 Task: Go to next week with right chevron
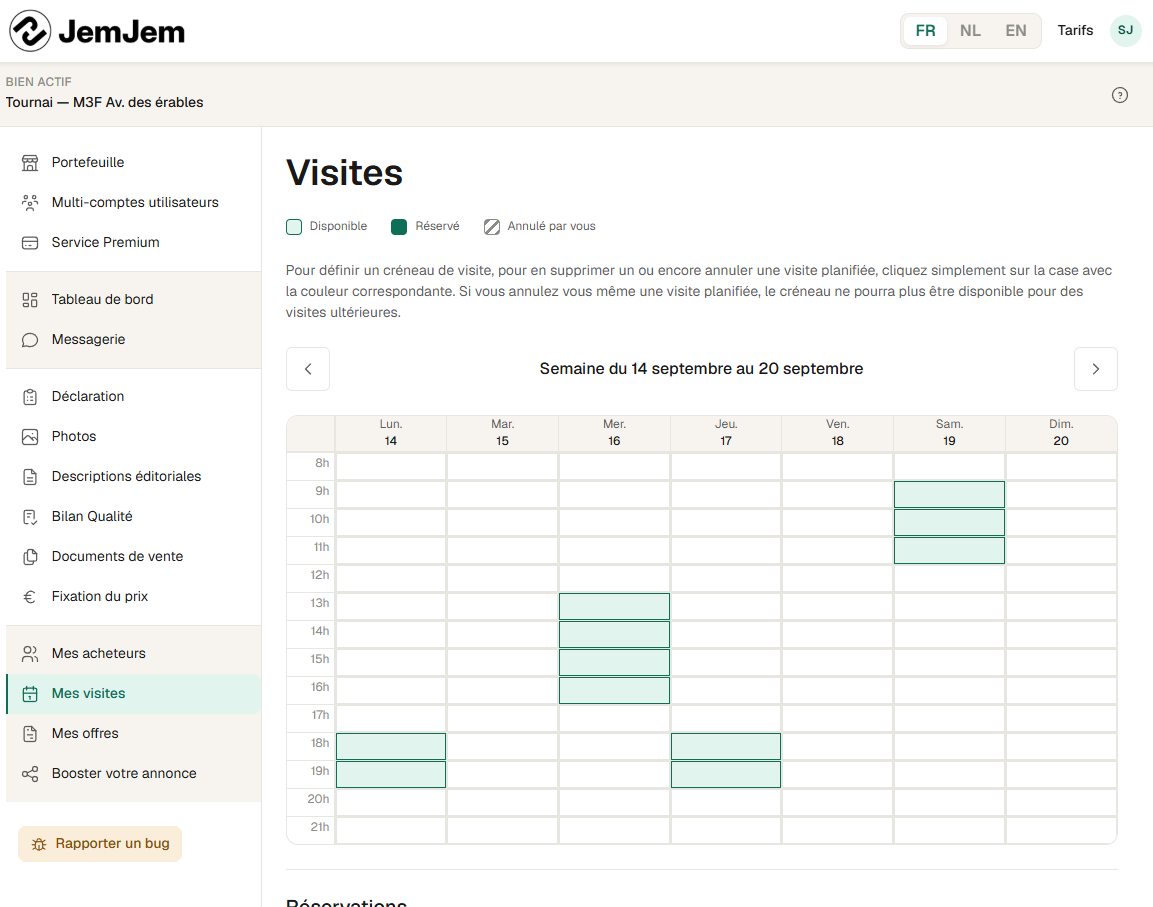click(x=1096, y=369)
